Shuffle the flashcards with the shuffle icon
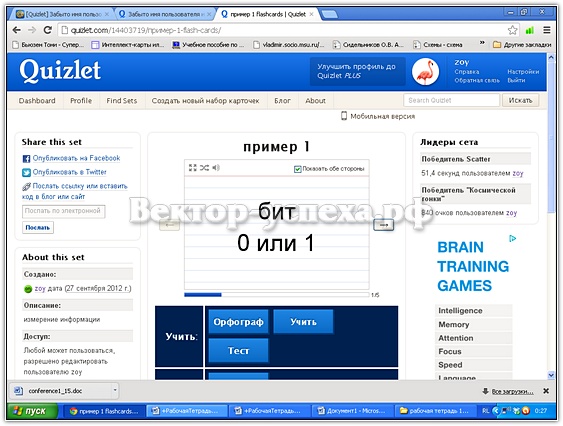Viewport: 563px width, 426px height. tap(204, 168)
